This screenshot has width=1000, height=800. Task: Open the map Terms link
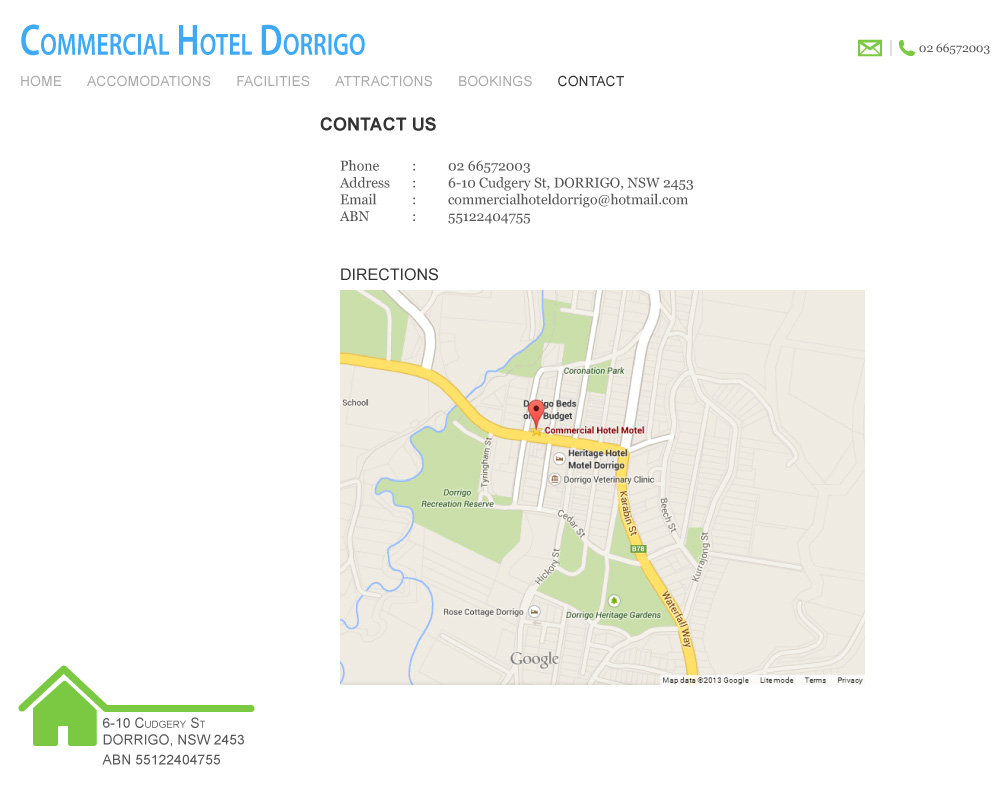(815, 680)
